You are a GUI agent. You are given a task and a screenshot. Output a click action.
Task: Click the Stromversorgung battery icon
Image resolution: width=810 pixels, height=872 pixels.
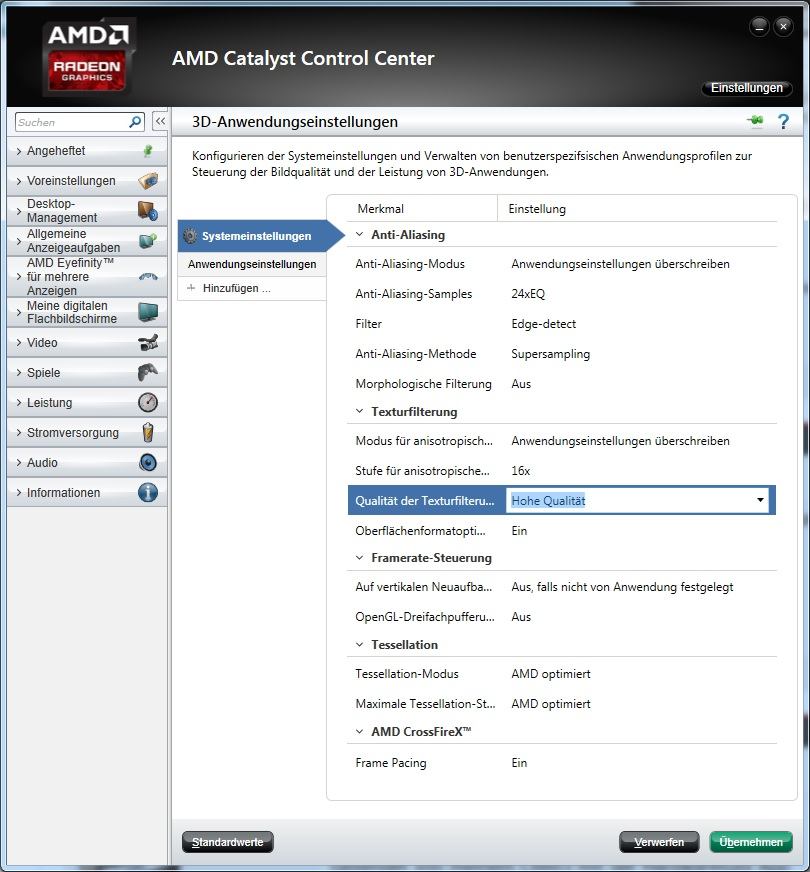(148, 433)
